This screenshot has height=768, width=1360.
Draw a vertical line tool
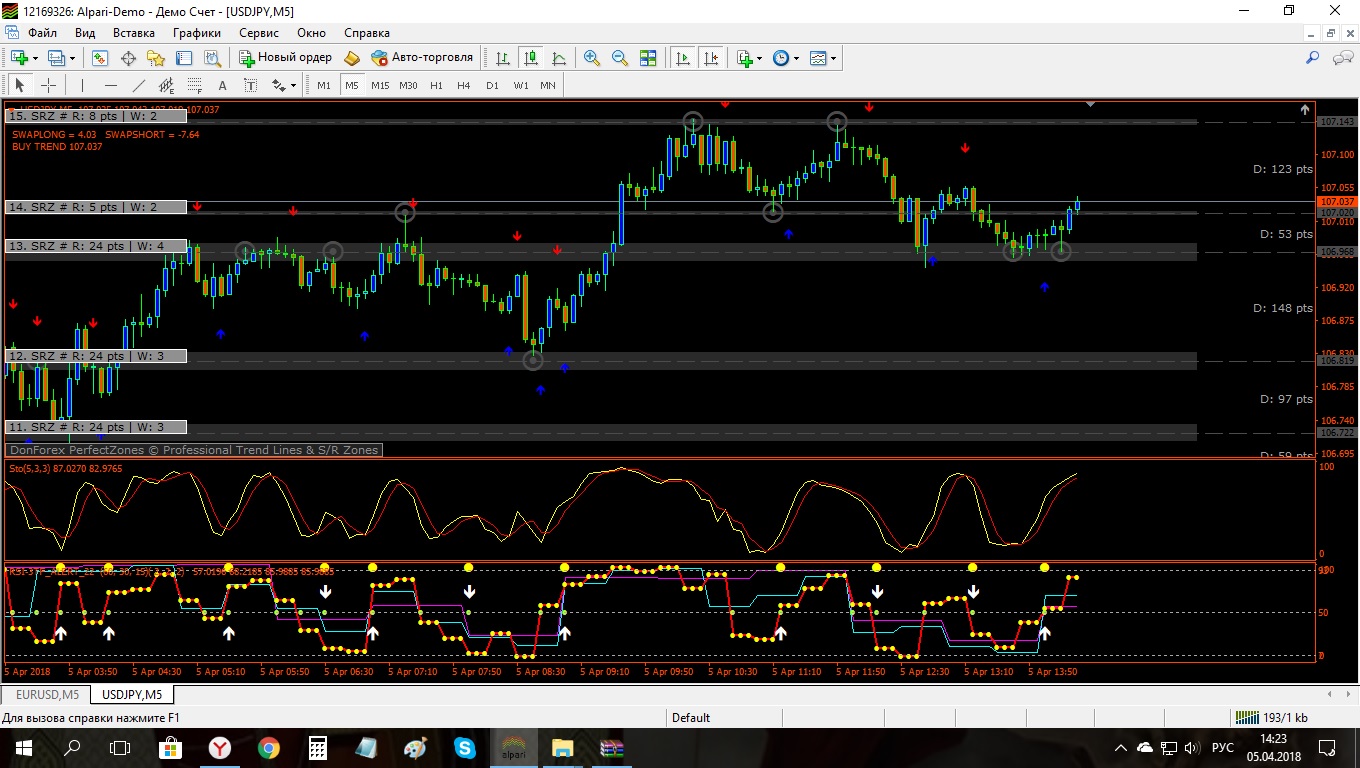pyautogui.click(x=82, y=85)
